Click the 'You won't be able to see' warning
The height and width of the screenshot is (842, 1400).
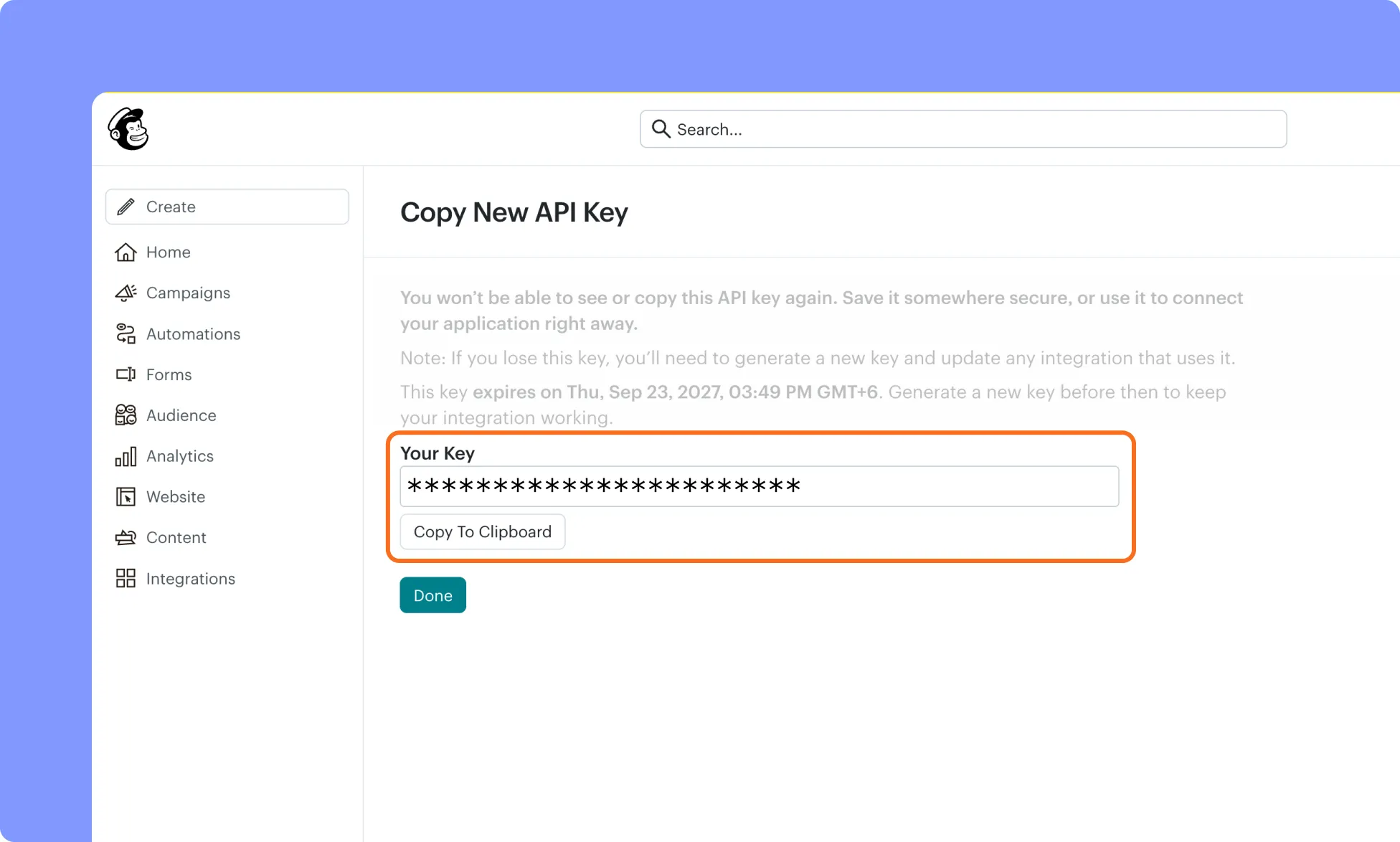pyautogui.click(x=821, y=311)
